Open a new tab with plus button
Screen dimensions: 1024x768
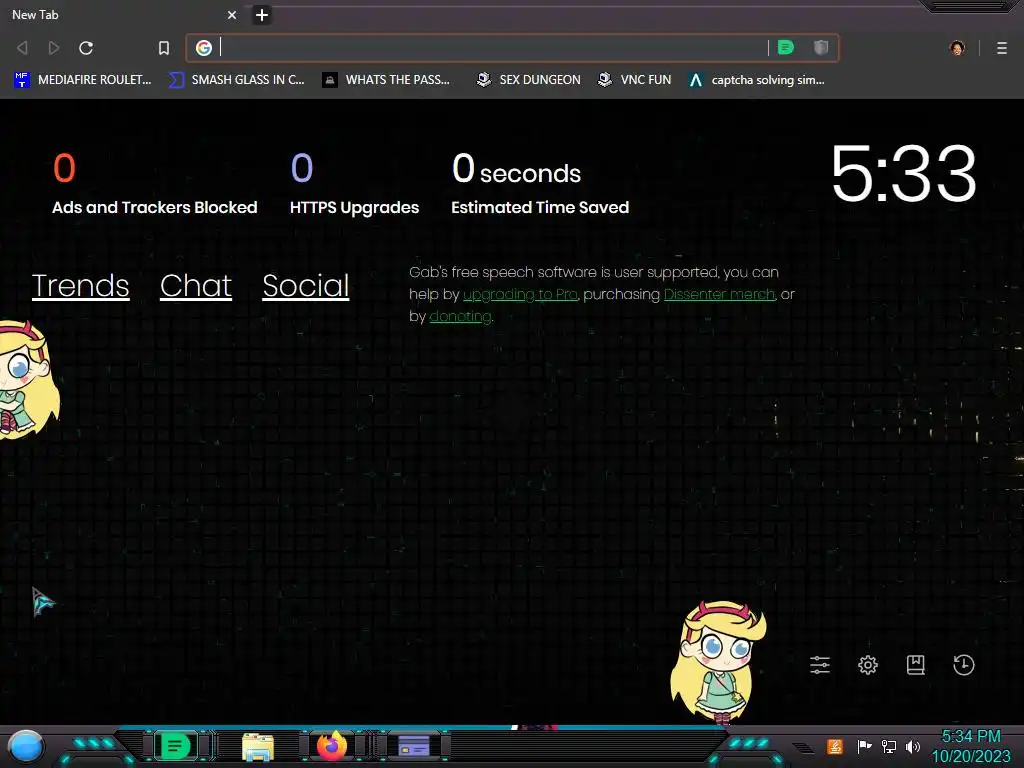tap(262, 15)
